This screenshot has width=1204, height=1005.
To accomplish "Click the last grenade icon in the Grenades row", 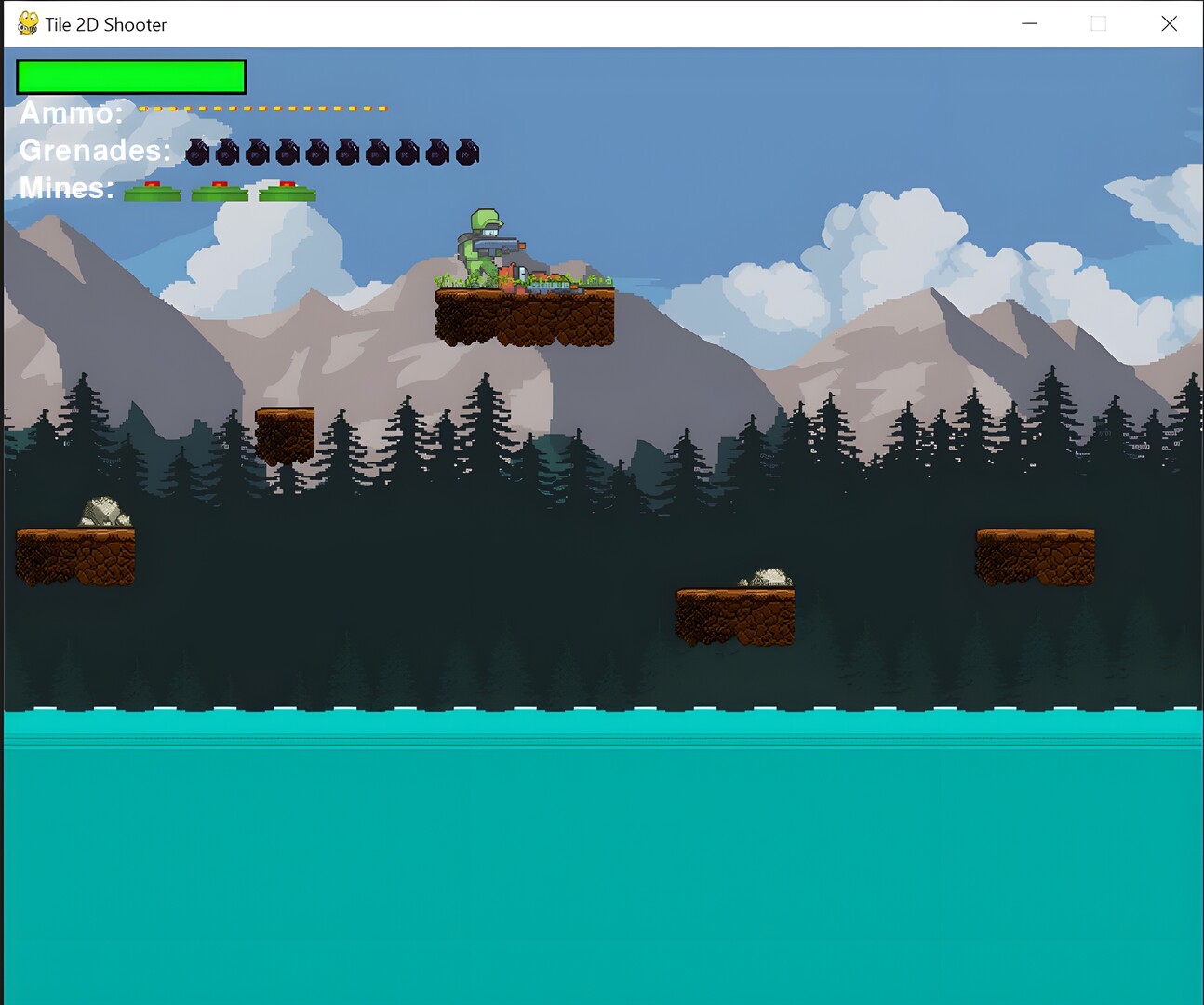I will 465,151.
